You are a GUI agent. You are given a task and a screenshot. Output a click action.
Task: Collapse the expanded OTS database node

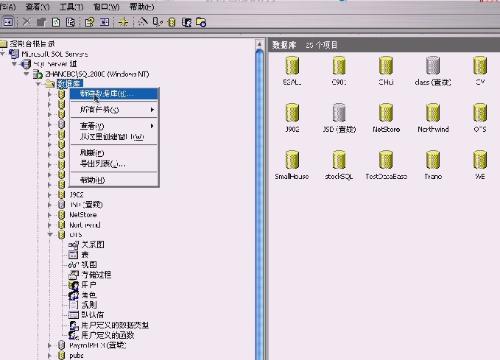tap(50, 235)
